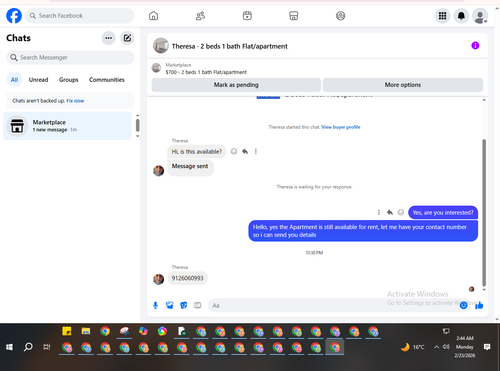Screen dimensions: 500x371
Task: Click the Search Messenger field
Action: coord(70,58)
